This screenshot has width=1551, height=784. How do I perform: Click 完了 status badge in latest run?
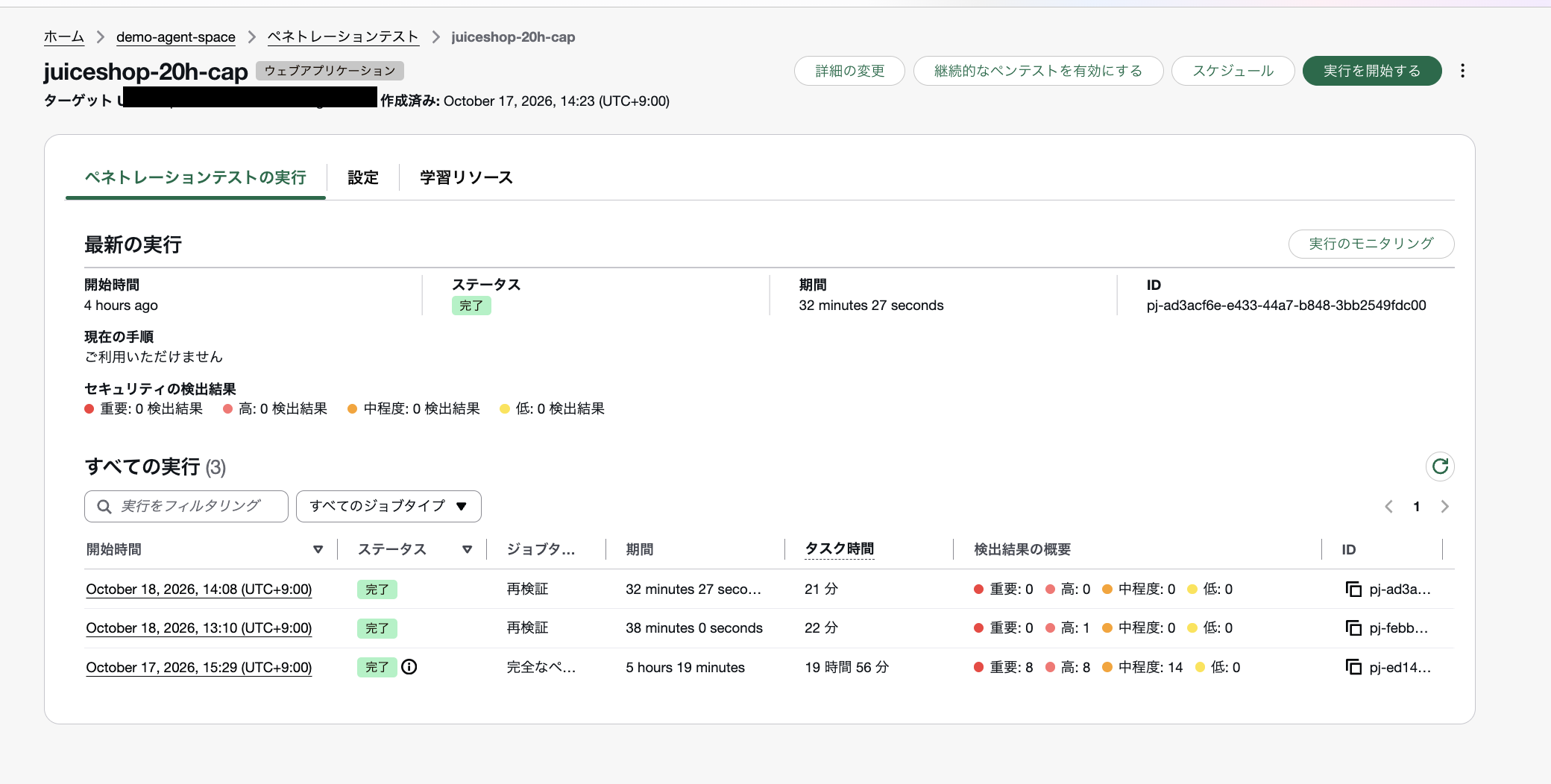click(471, 306)
